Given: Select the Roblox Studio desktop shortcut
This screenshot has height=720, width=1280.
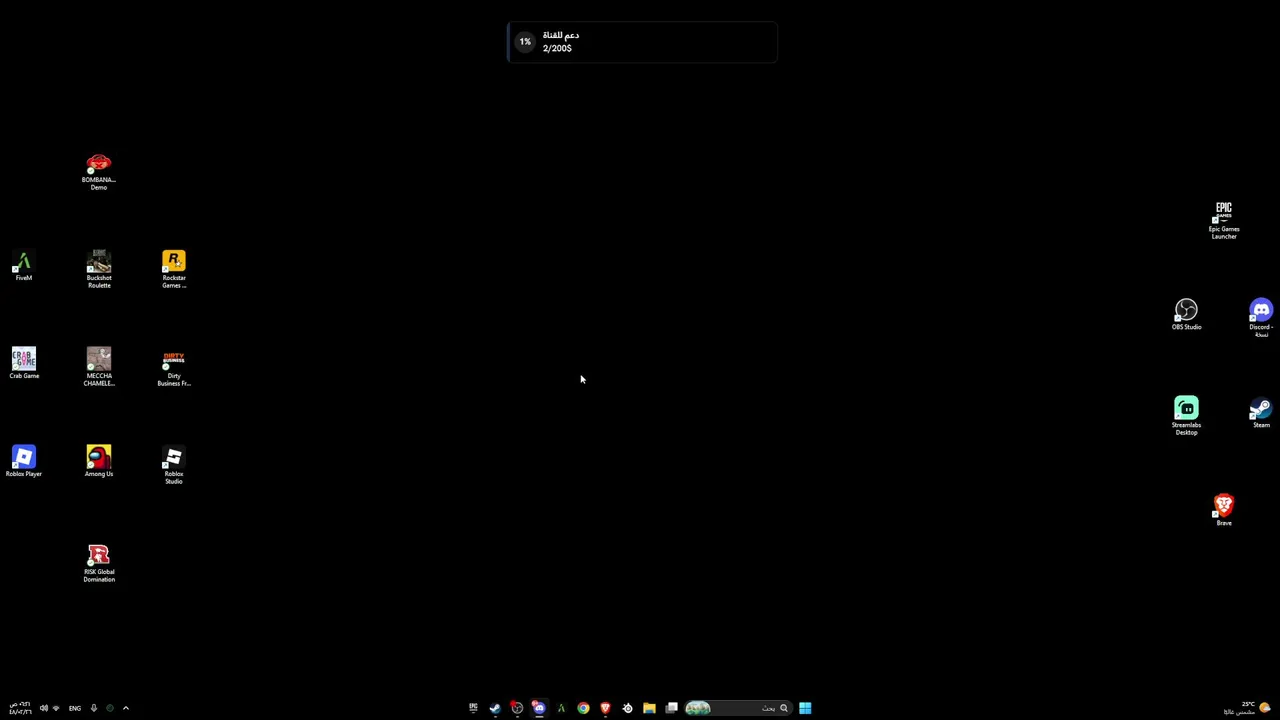Looking at the screenshot, I should click(x=174, y=466).
